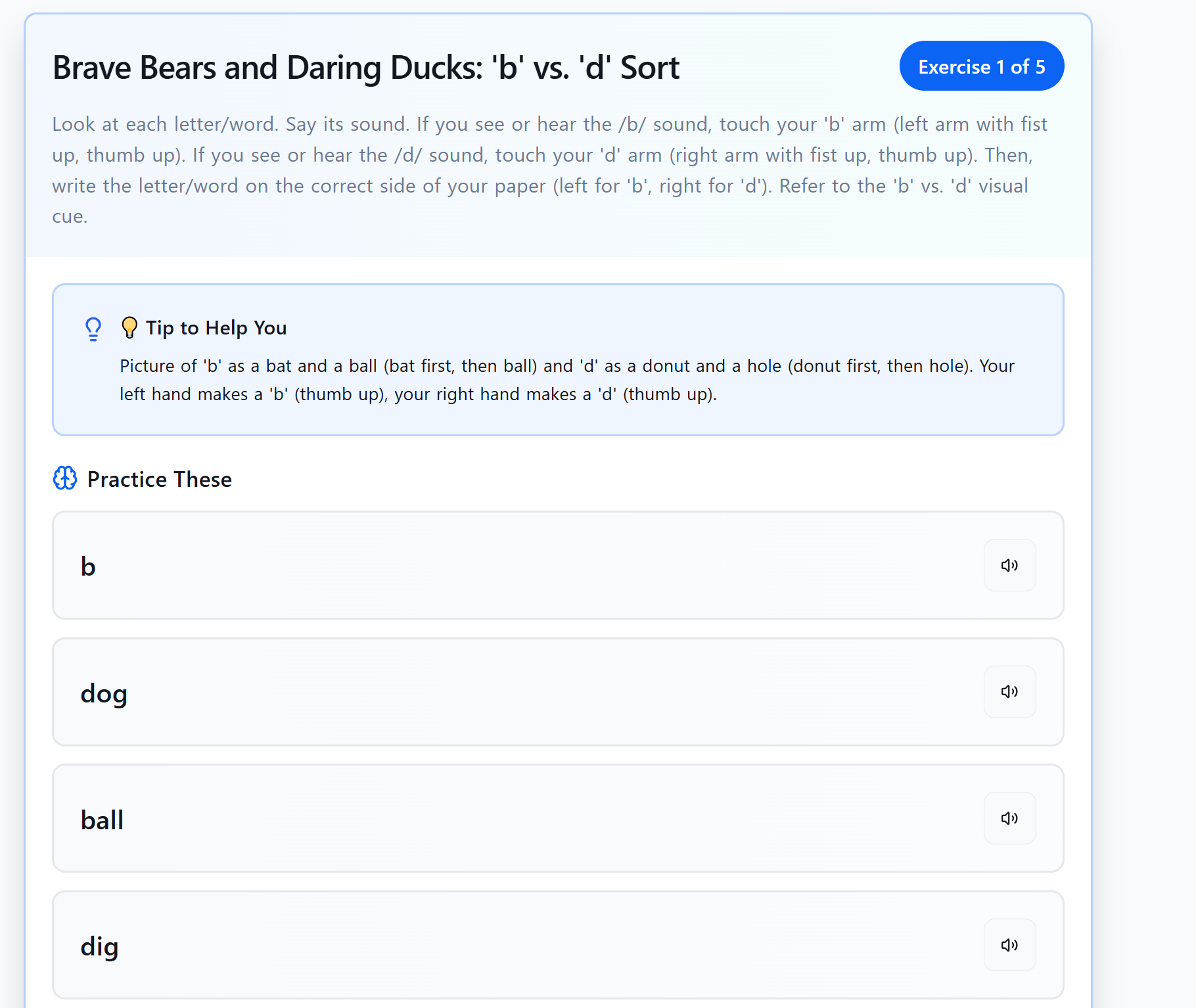Click the 'Brave Bears and Daring Ducks' title
Screen dimensions: 1196x1008
pos(365,68)
